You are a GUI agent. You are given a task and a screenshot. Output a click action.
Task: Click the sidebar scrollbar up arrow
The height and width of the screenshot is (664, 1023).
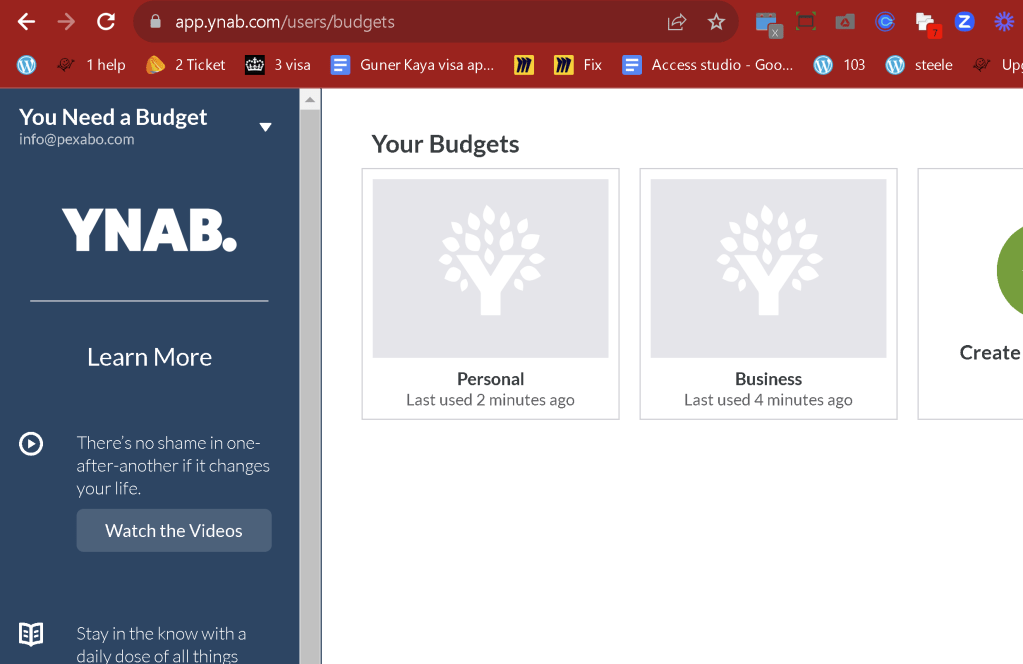(310, 100)
